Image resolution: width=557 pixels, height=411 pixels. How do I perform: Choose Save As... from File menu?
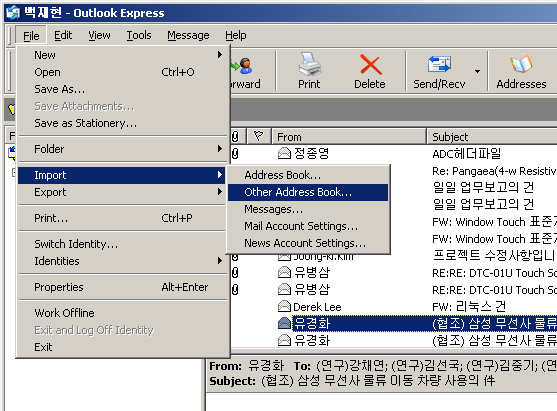121,89
